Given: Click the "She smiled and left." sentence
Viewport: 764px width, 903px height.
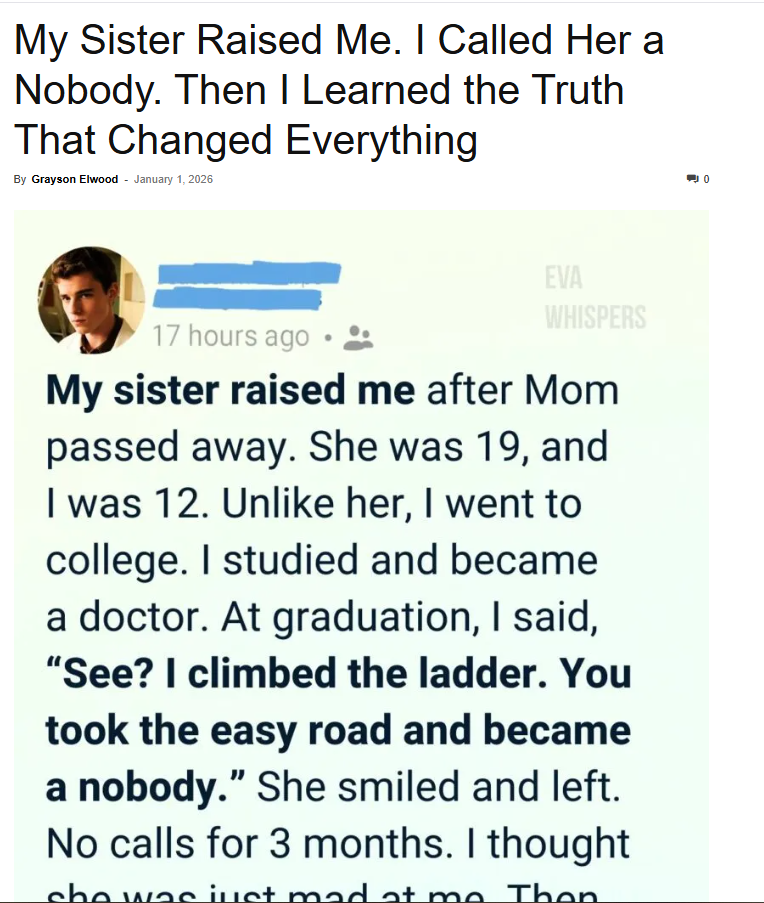Looking at the screenshot, I should (x=438, y=787).
